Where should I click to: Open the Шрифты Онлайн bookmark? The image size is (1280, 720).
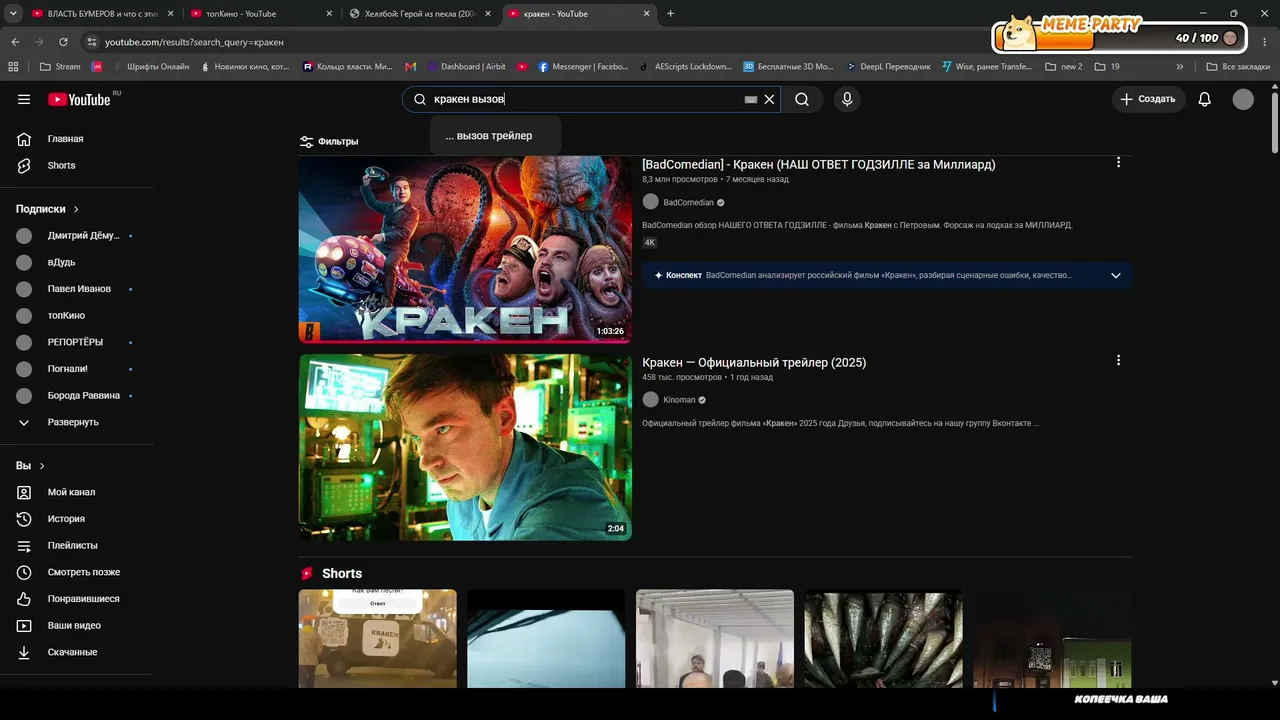coord(151,67)
